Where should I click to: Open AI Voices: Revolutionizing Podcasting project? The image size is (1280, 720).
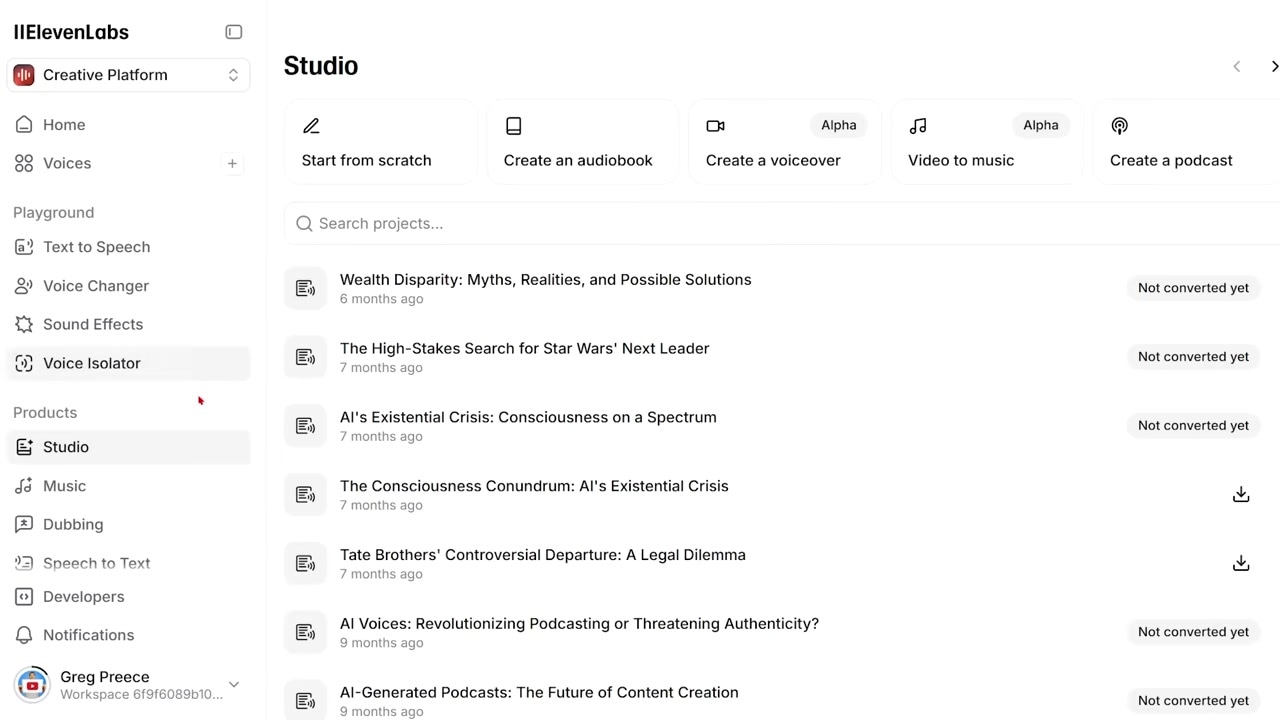(579, 623)
